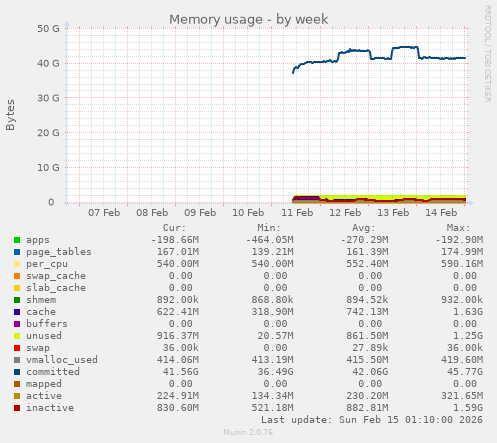Click the committed memory line in graph
497x443 pixels.
380,58
